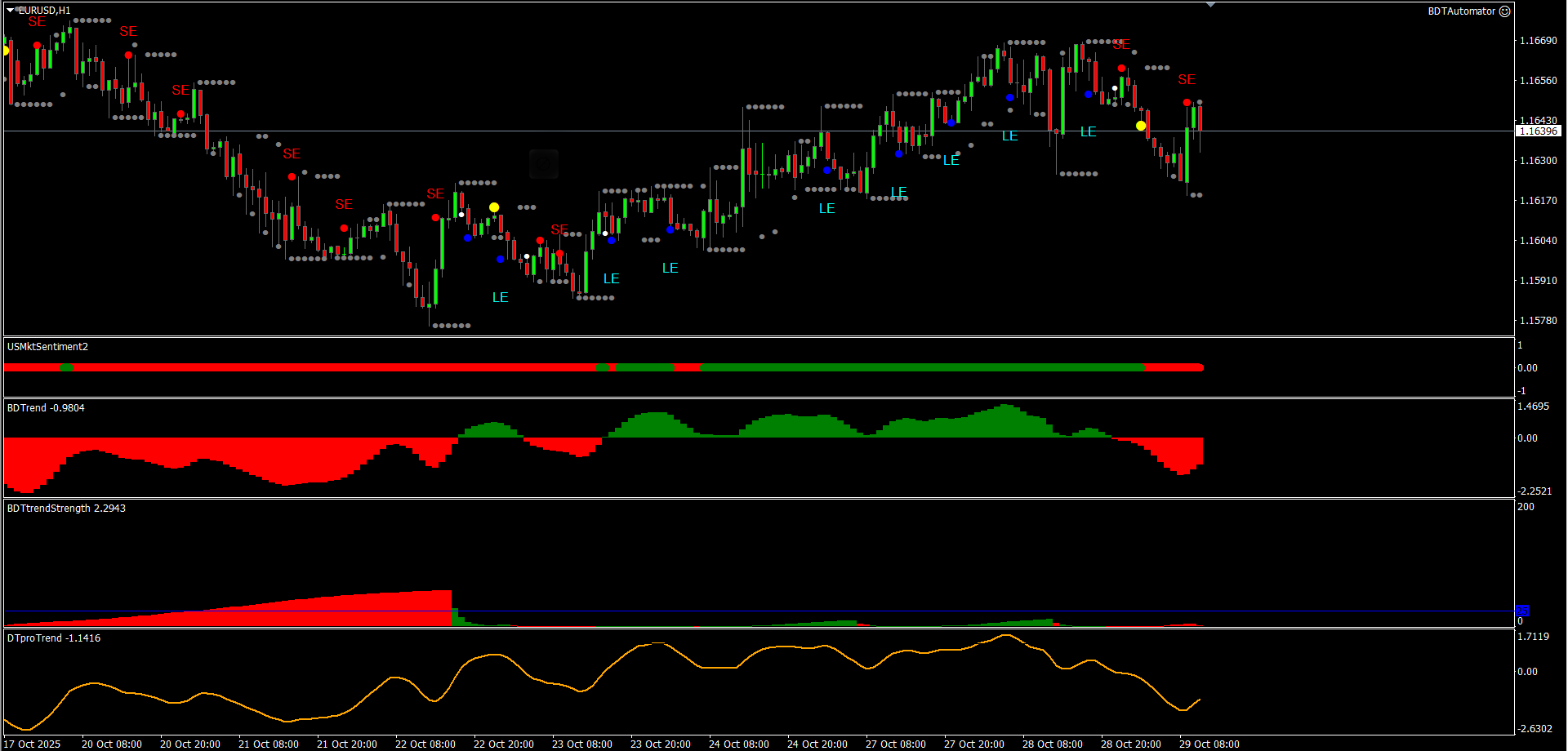
Task: Click the 29 Oct 08:00 time axis label
Action: pos(1209,744)
